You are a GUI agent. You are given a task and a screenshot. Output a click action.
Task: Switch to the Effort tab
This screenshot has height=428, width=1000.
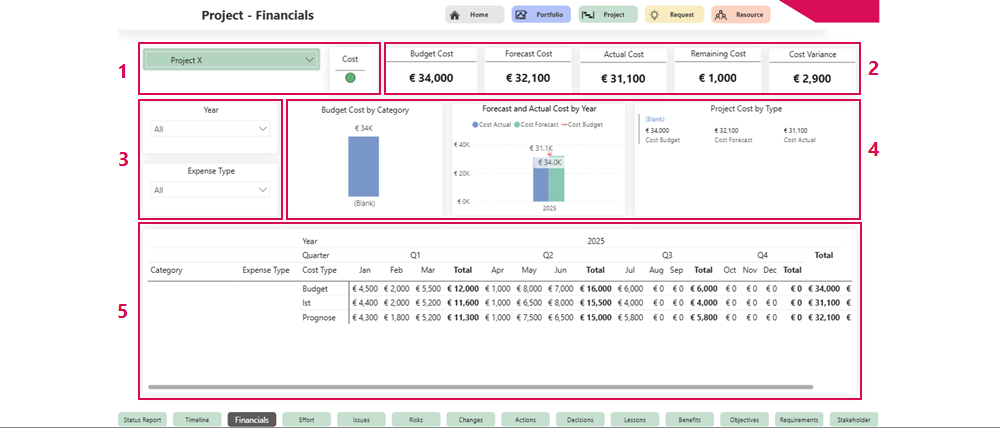click(307, 420)
